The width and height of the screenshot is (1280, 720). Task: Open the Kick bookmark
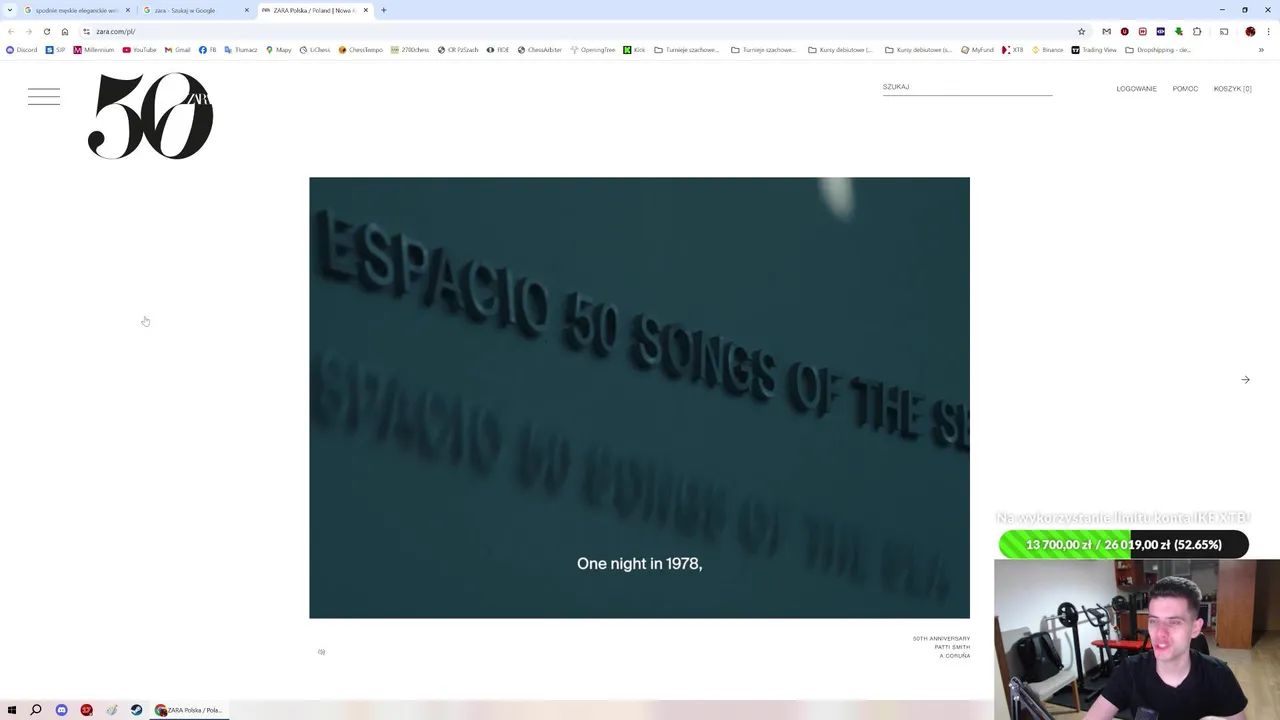[634, 50]
